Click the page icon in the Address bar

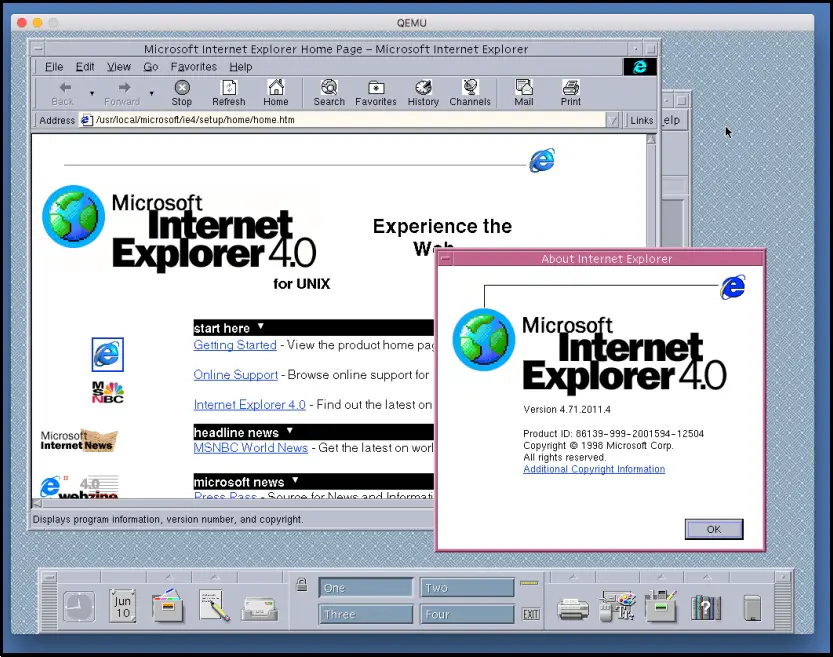pos(87,120)
